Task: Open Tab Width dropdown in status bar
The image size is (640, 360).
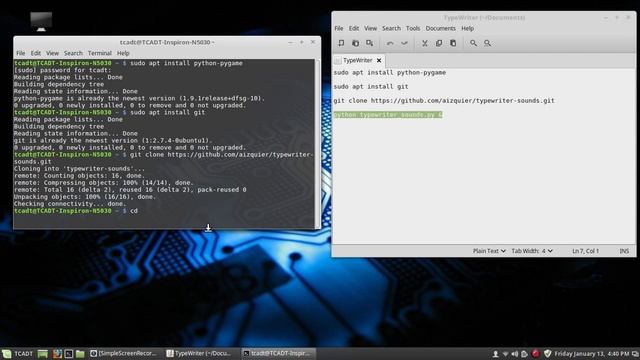Action: [532, 251]
